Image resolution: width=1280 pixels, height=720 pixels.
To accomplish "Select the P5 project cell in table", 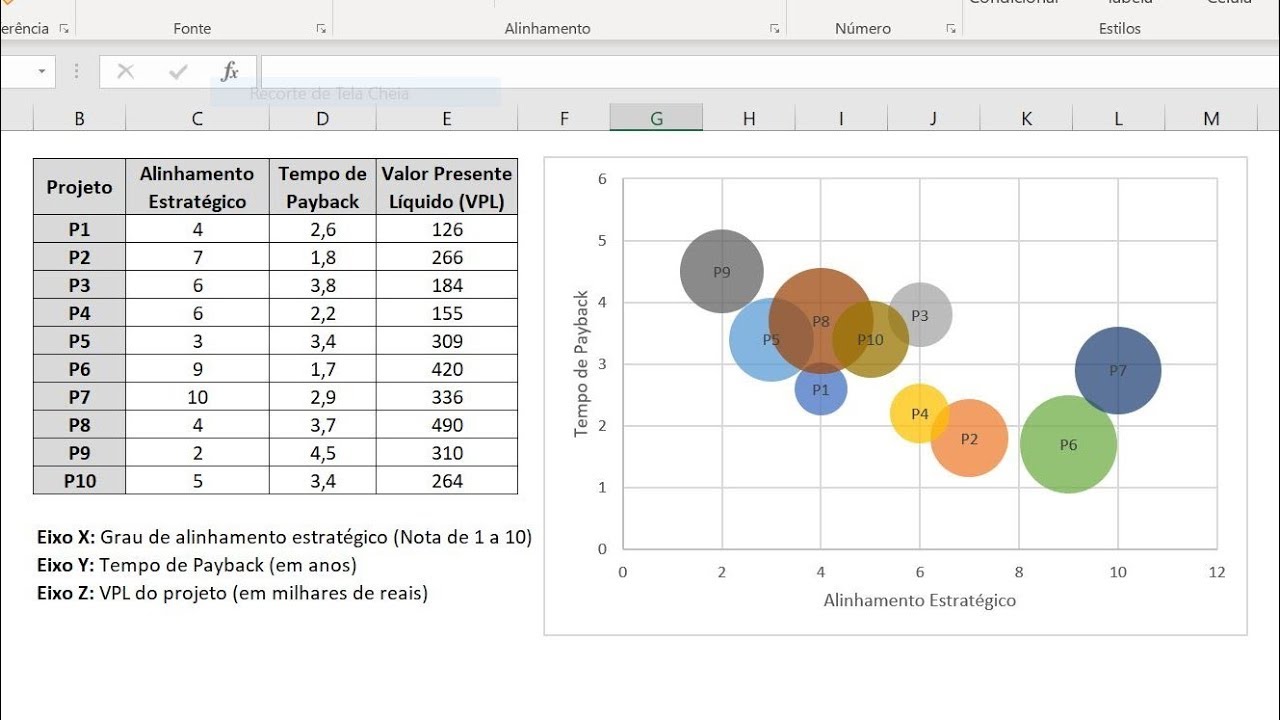I will point(79,341).
